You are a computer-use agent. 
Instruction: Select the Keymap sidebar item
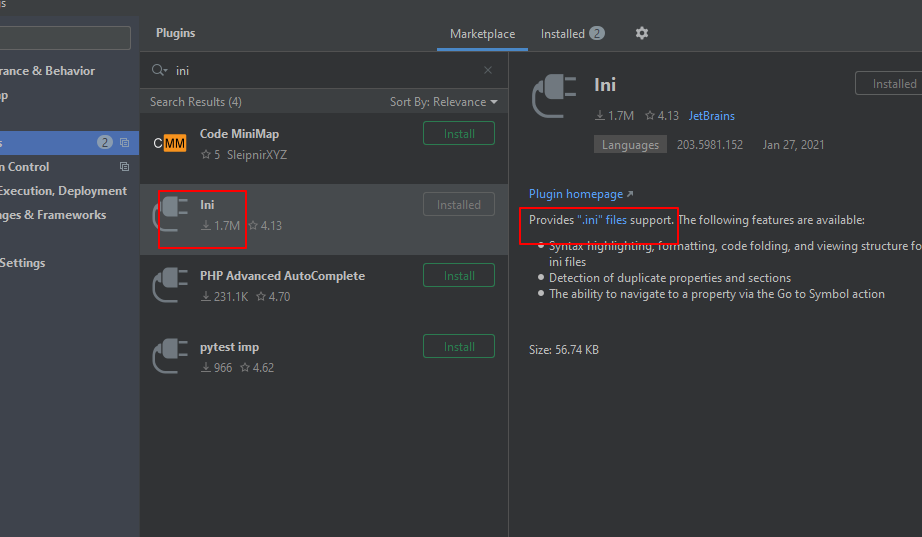click(x=4, y=96)
